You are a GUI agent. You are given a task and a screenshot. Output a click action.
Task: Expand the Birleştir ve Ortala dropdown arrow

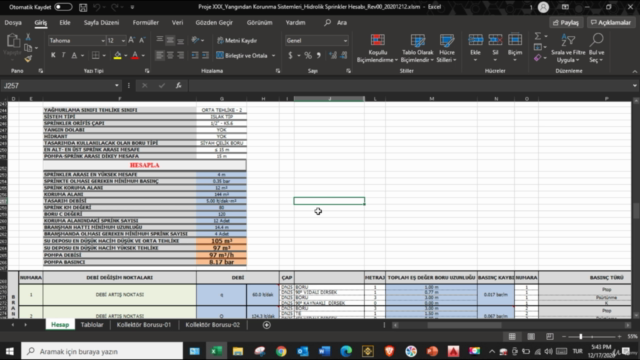click(x=273, y=56)
